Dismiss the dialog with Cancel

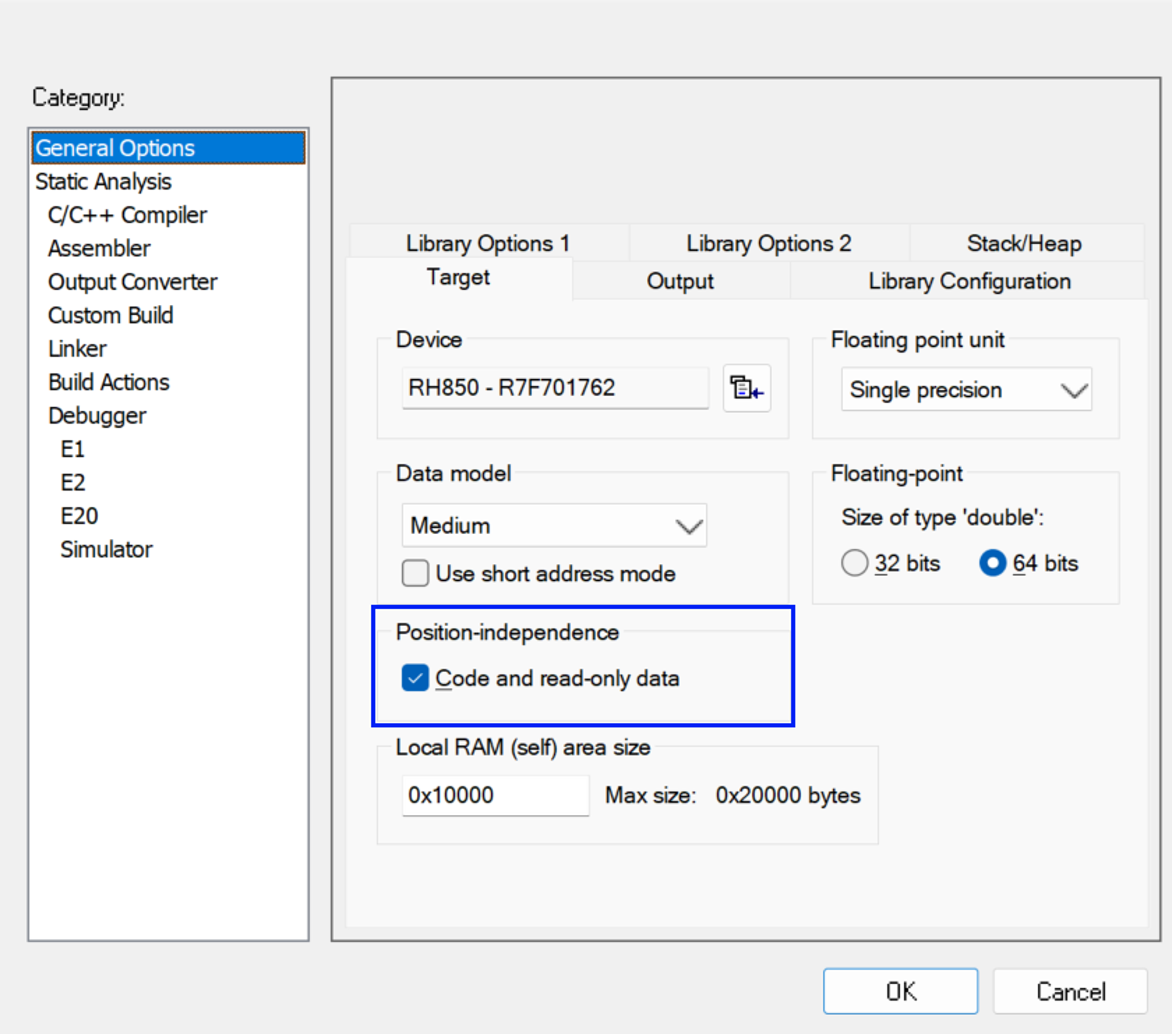click(x=1070, y=990)
